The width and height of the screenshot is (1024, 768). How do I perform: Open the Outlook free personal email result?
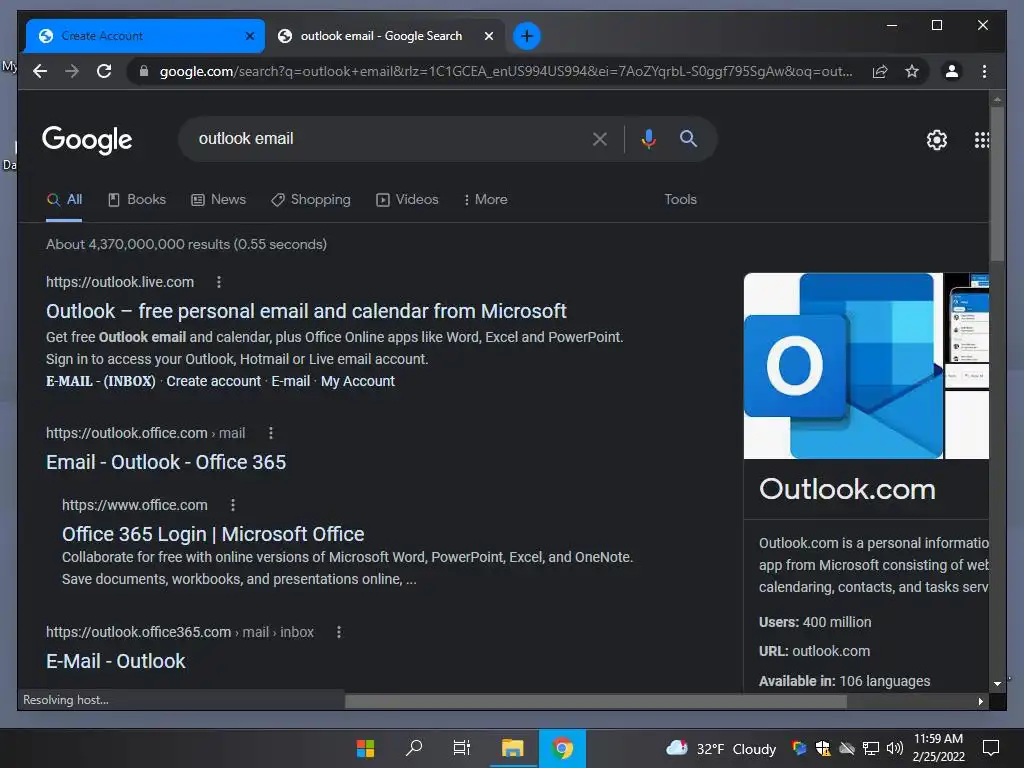(306, 312)
